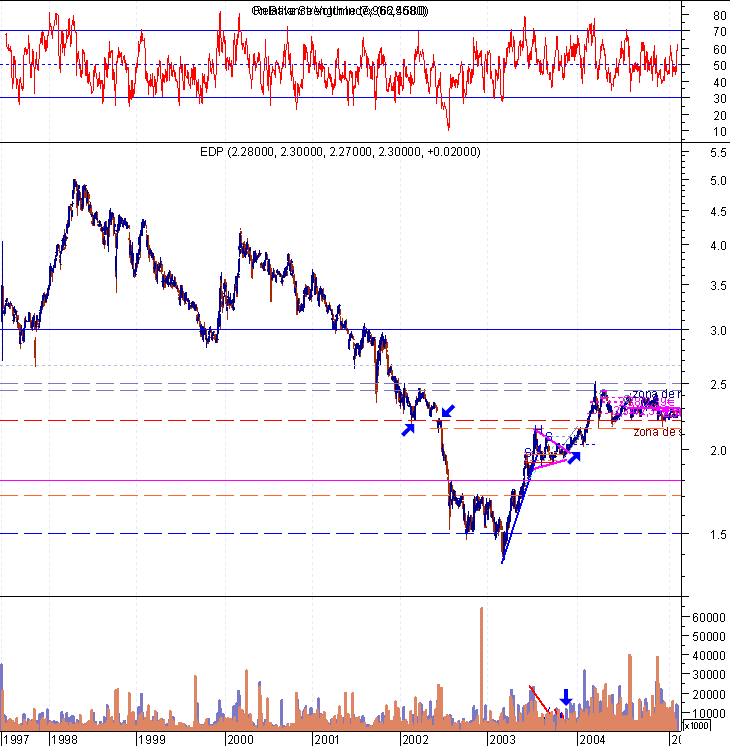Click the 20 level on RSI axis
Image resolution: width=730 pixels, height=746 pixels.
point(720,116)
